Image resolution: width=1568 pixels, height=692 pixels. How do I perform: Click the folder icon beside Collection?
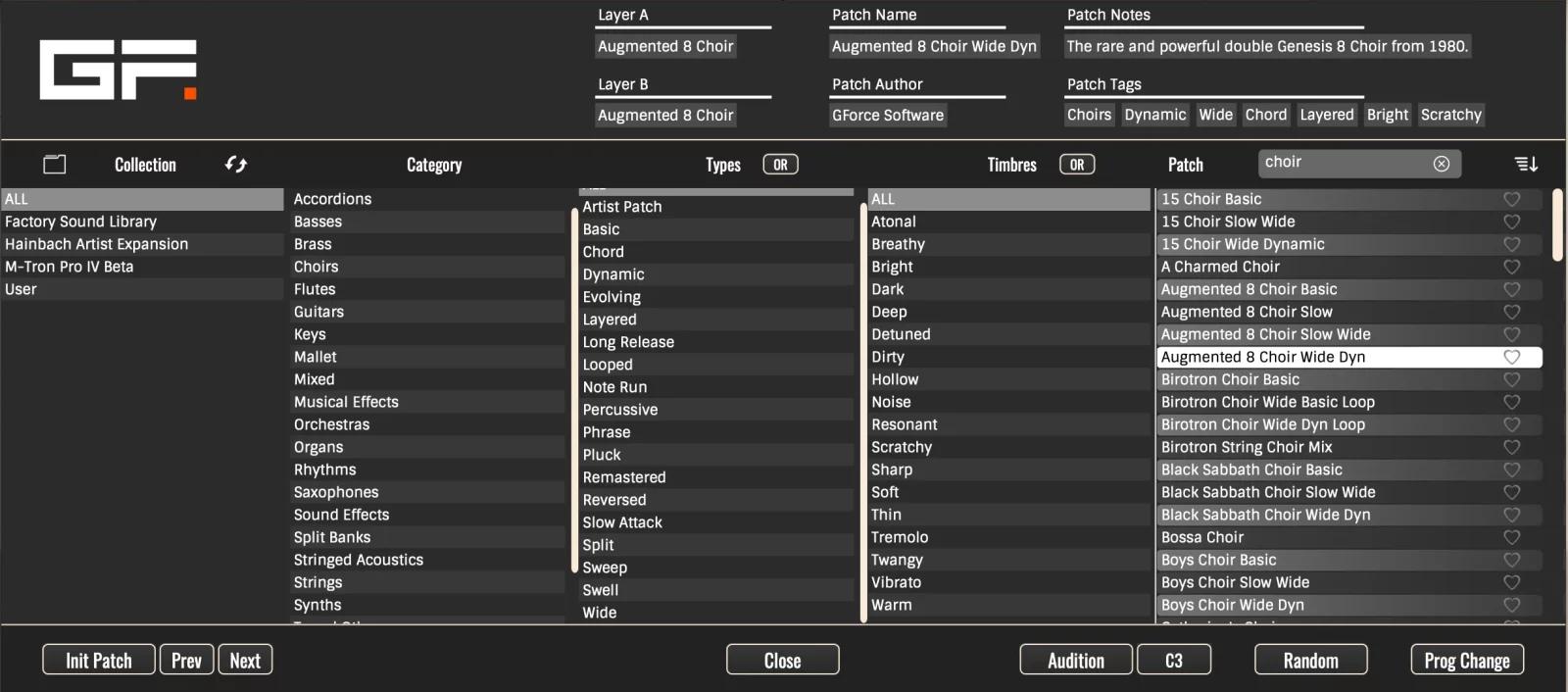pyautogui.click(x=55, y=165)
